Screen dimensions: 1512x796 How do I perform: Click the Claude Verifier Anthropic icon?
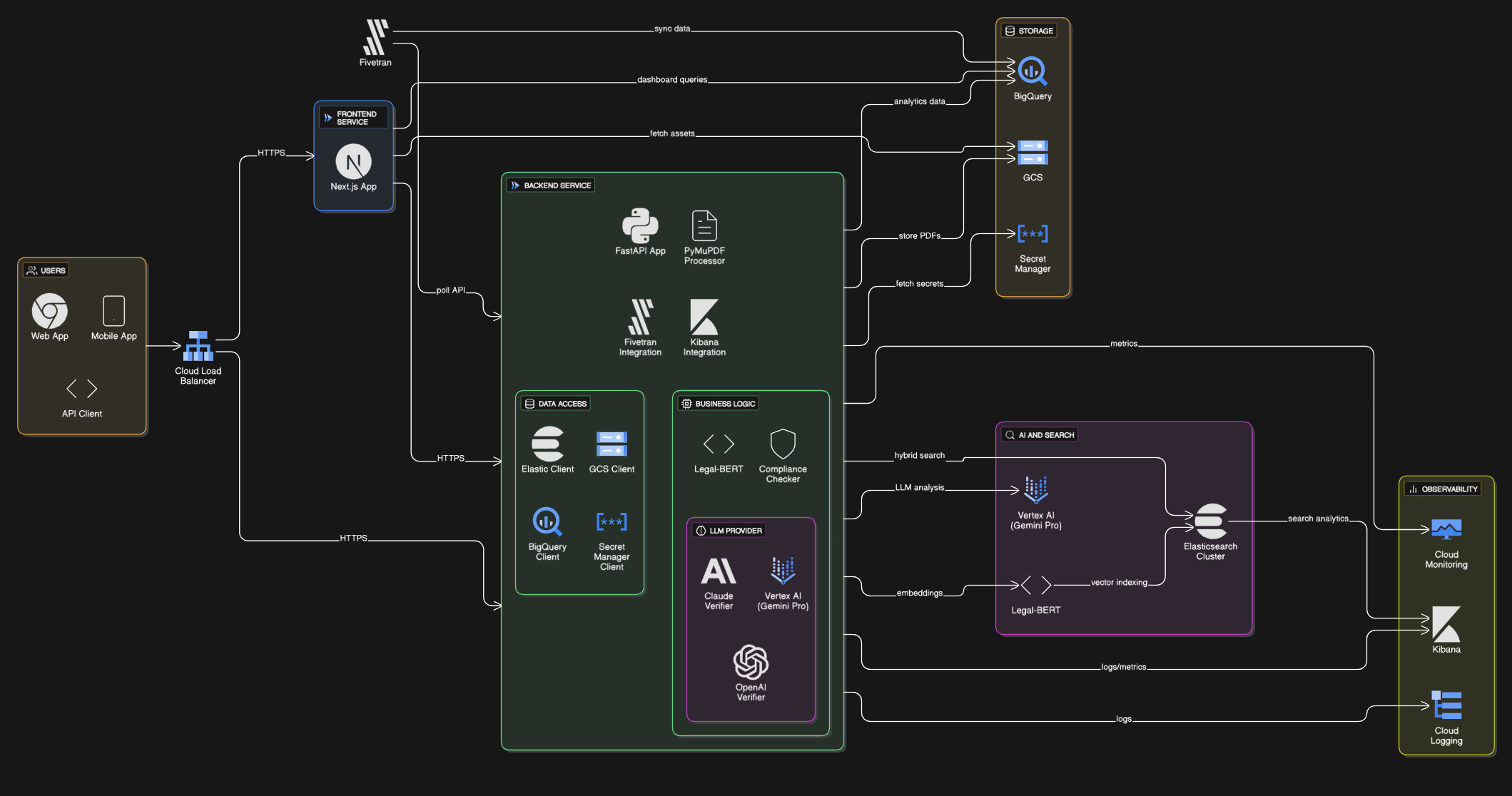tap(719, 571)
